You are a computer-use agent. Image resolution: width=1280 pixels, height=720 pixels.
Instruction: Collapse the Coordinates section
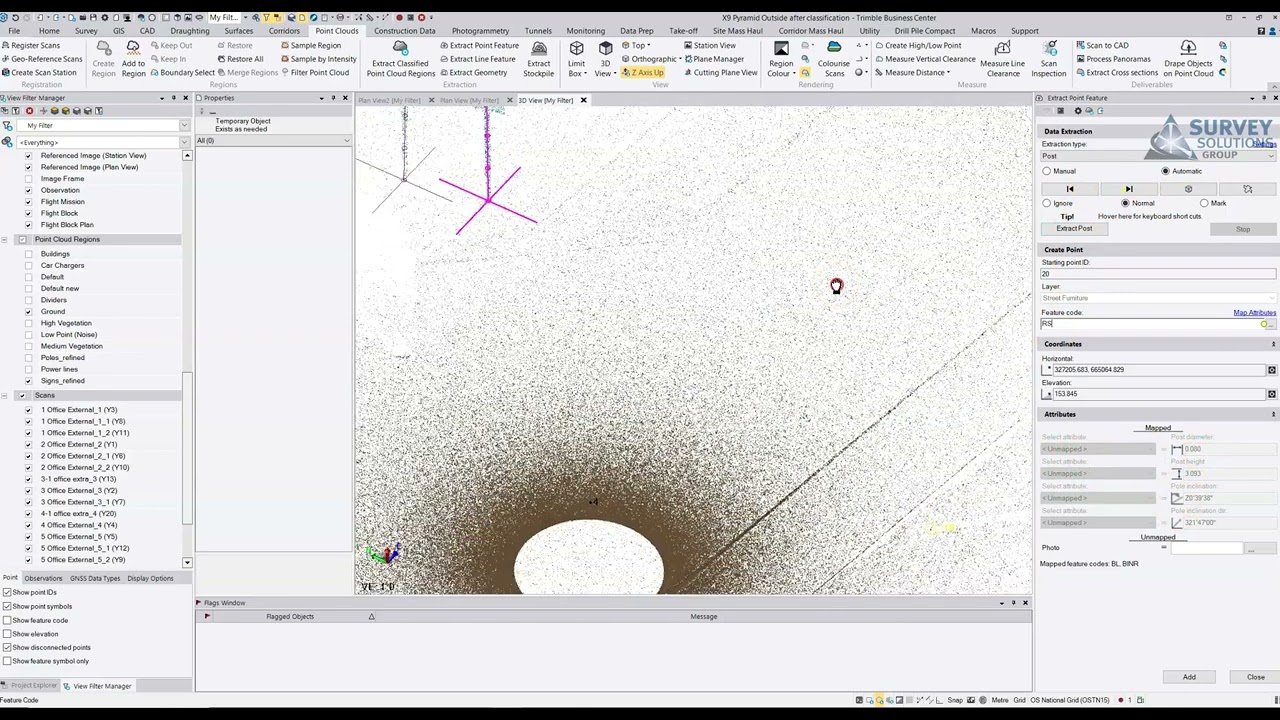click(1273, 344)
